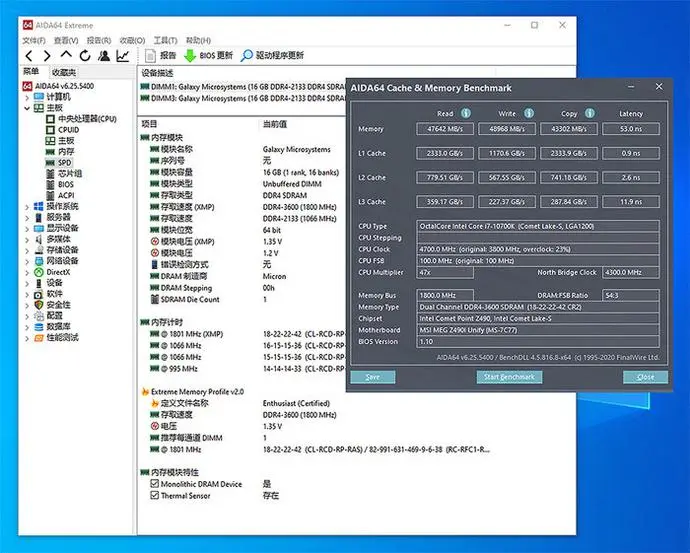Click the 当前值 column header
Screen dimensions: 690x553
click(x=275, y=124)
